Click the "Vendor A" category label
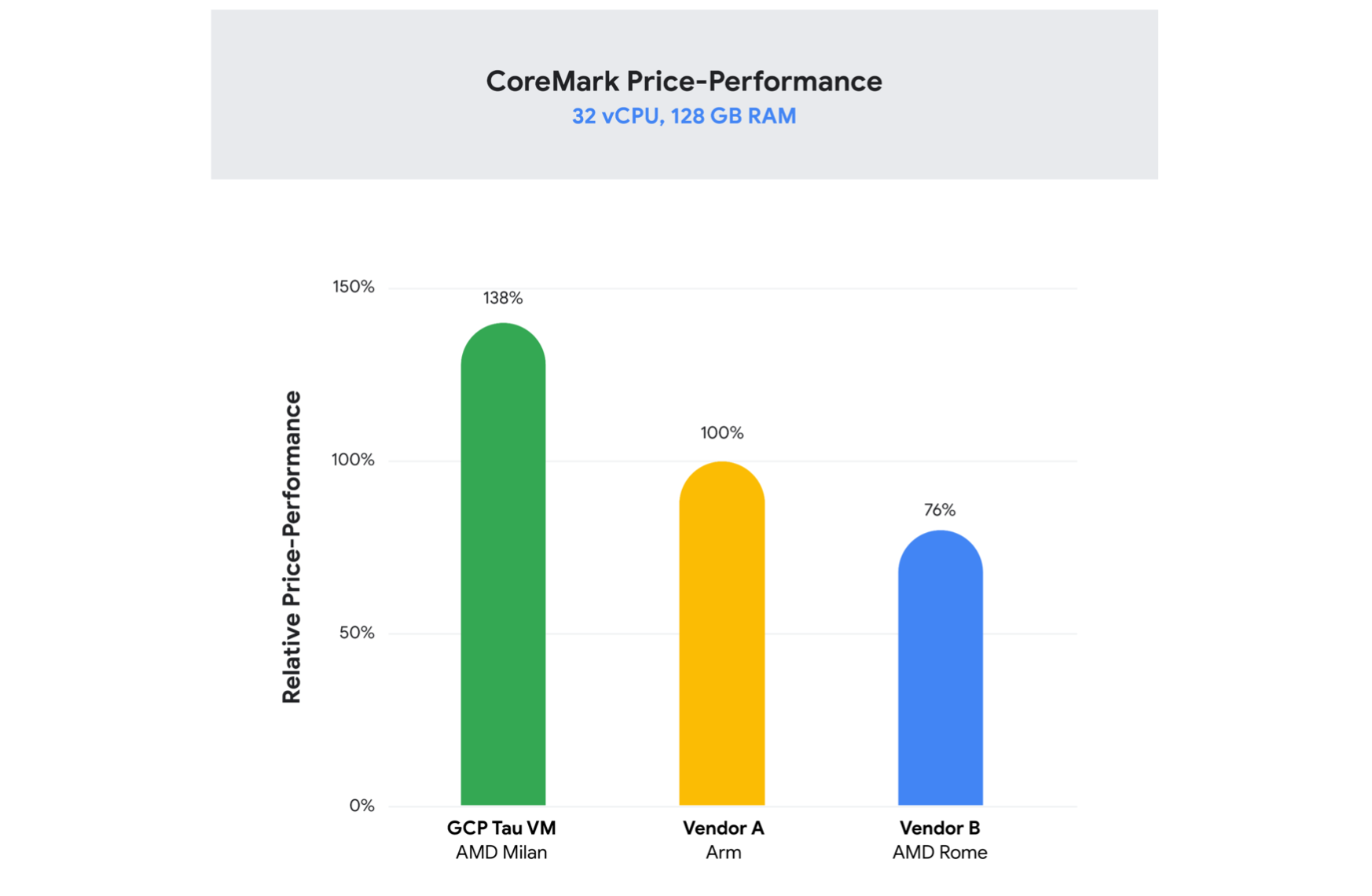The image size is (1372, 896). point(723,828)
